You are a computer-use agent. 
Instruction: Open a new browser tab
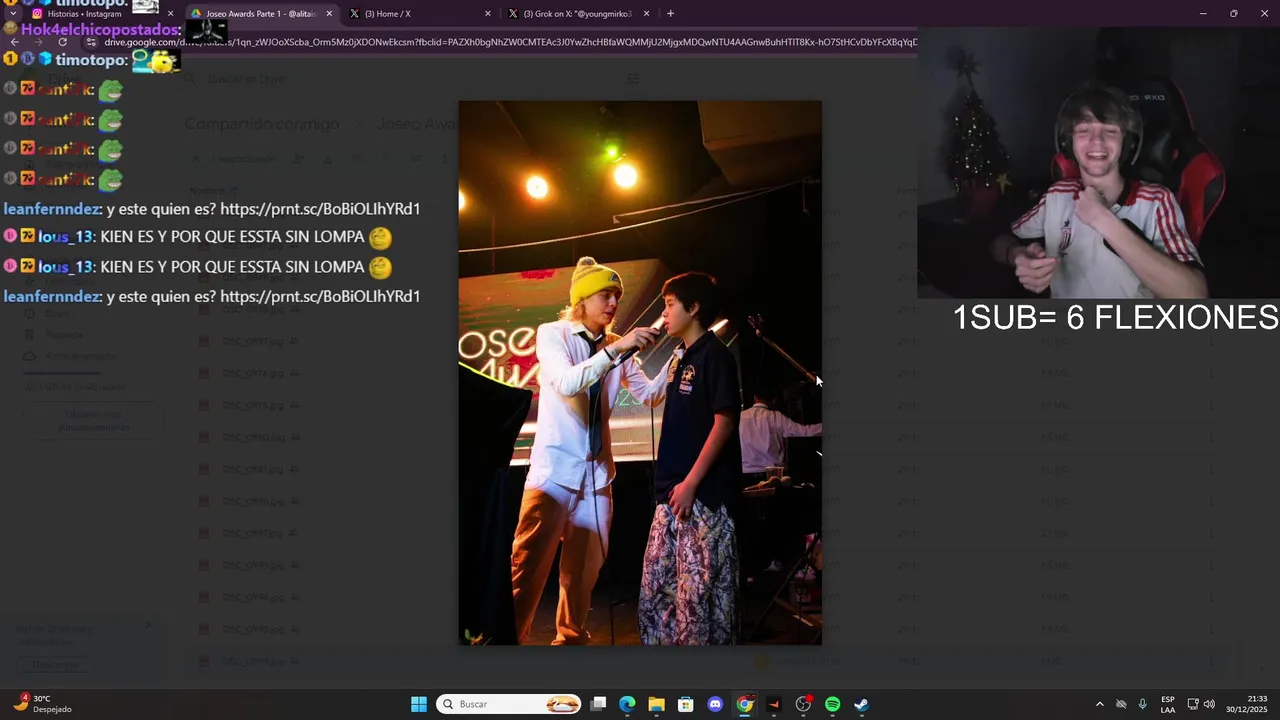[670, 14]
